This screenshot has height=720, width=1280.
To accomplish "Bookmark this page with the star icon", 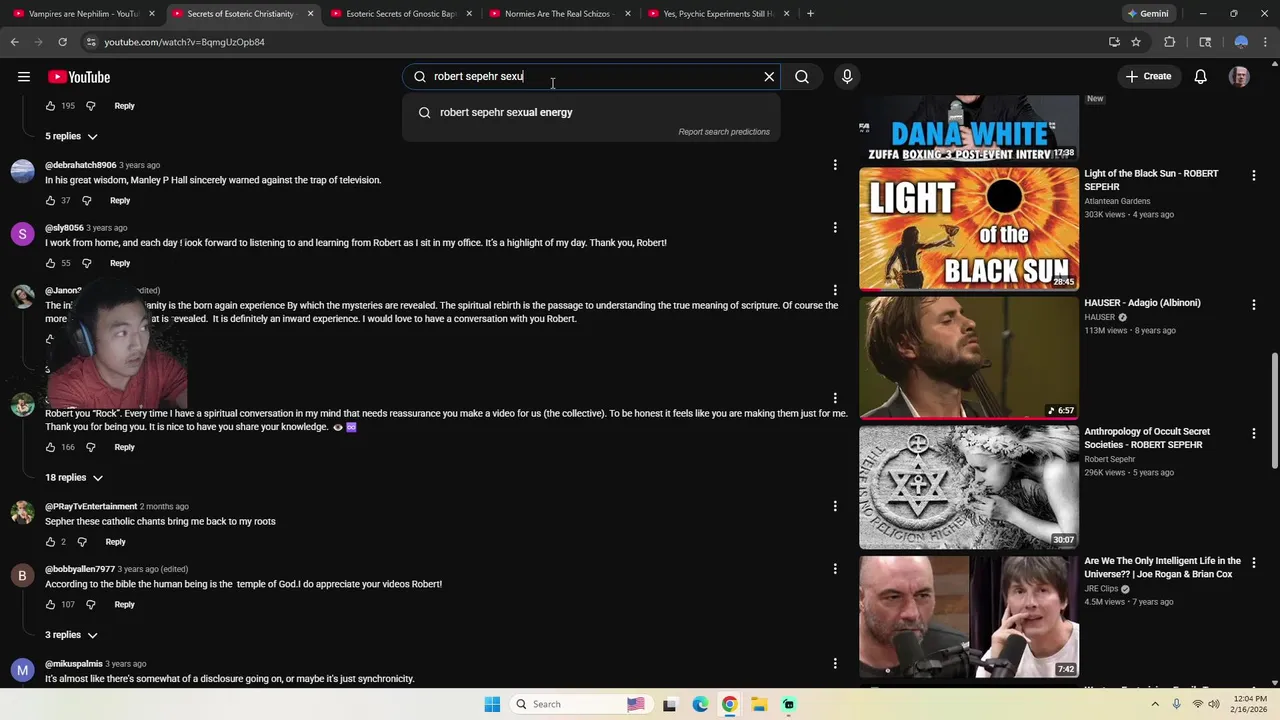I will (x=1136, y=42).
